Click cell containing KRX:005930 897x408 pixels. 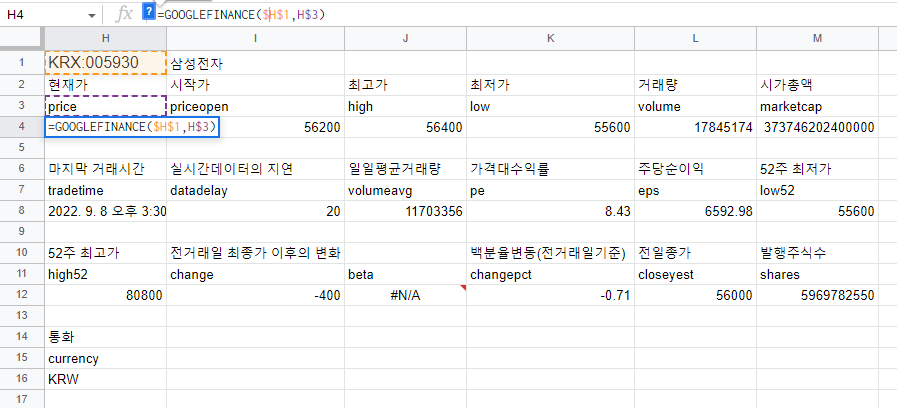pyautogui.click(x=106, y=62)
